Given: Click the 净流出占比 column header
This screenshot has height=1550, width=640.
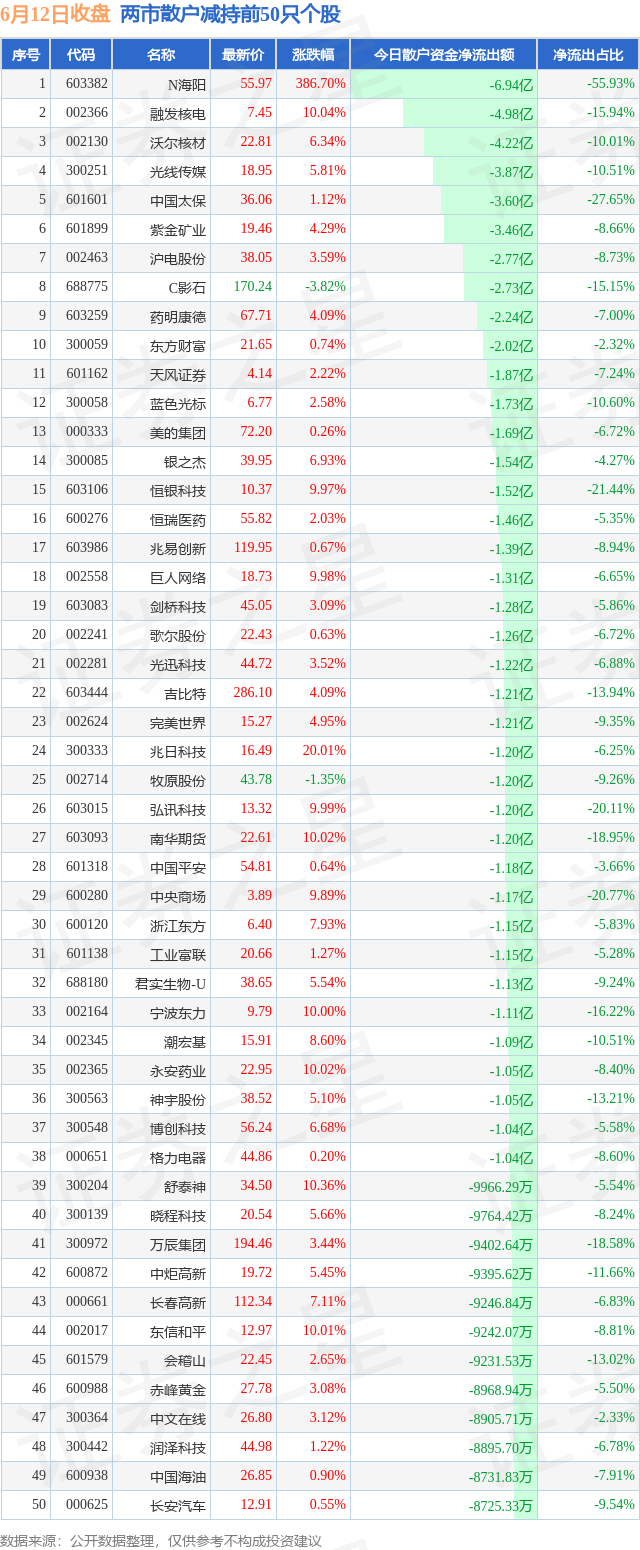Looking at the screenshot, I should [588, 55].
